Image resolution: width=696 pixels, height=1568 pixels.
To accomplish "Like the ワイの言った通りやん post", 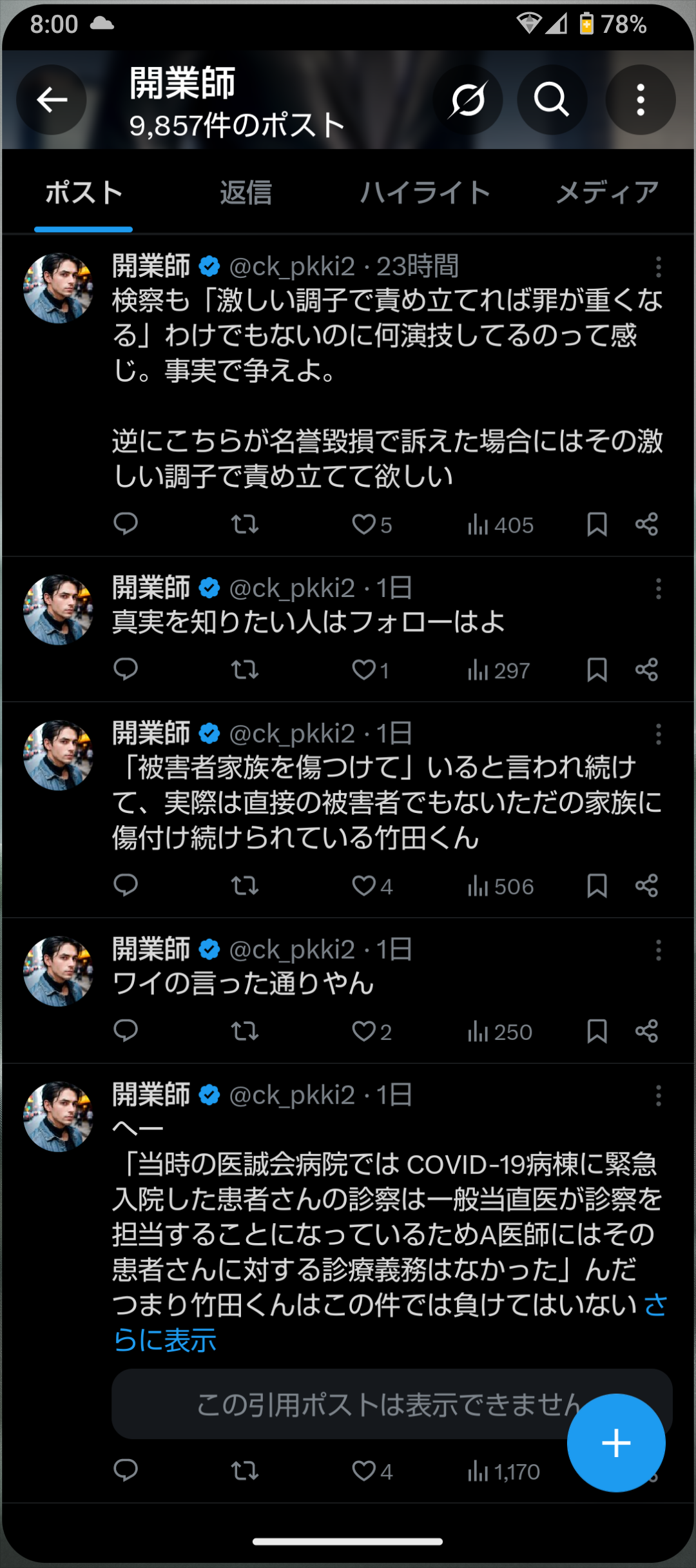I will click(364, 1031).
